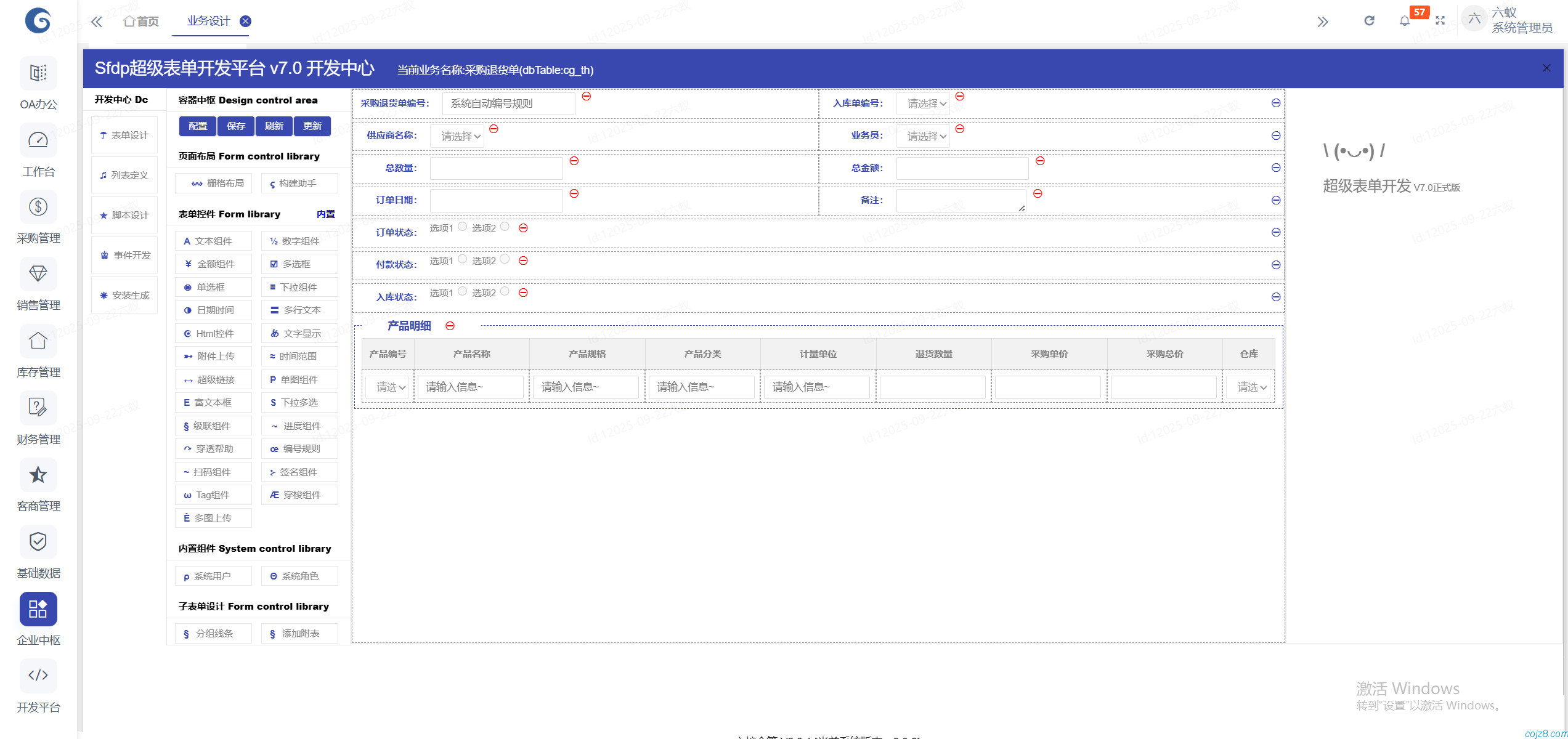Select 选项1 radio for 订单状态
Image resolution: width=1568 pixels, height=739 pixels.
point(463,227)
